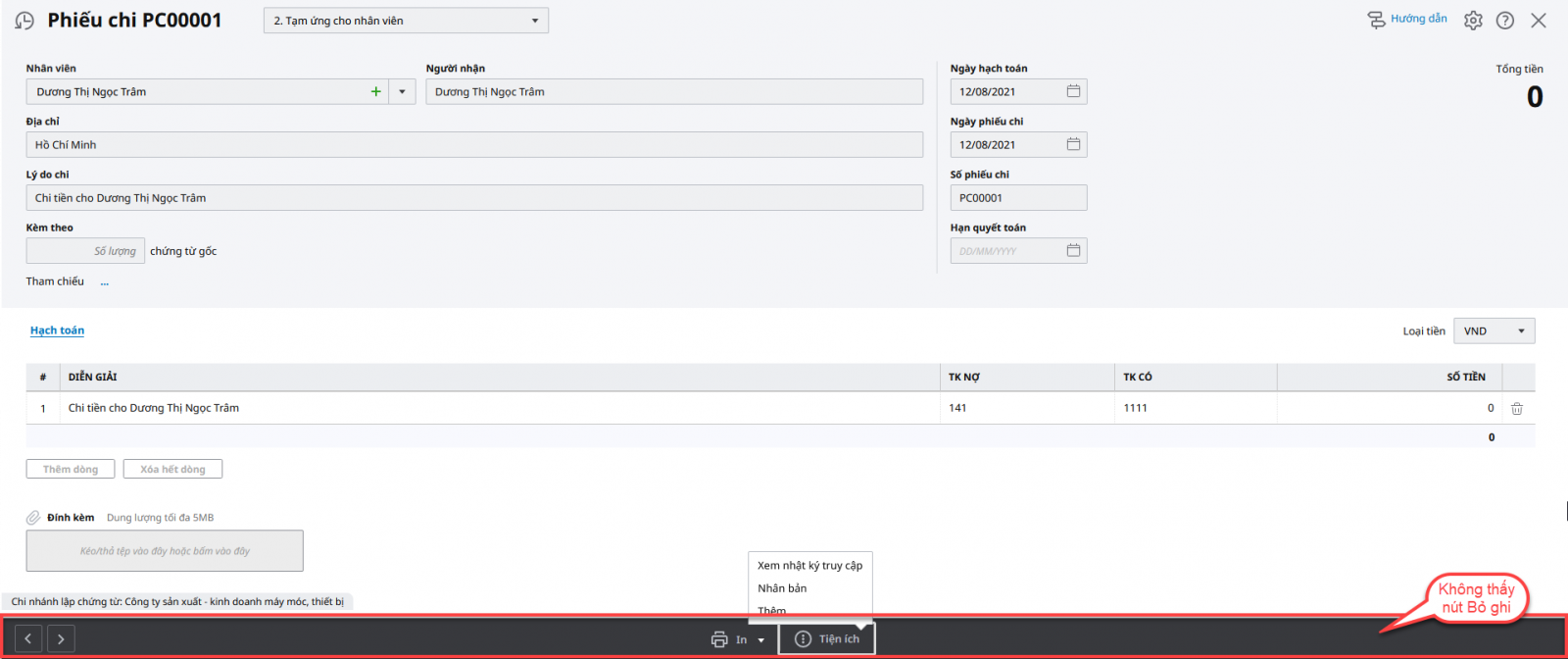This screenshot has width=1568, height=659.
Task: Delete row 1 with trash icon
Action: coord(1516,409)
